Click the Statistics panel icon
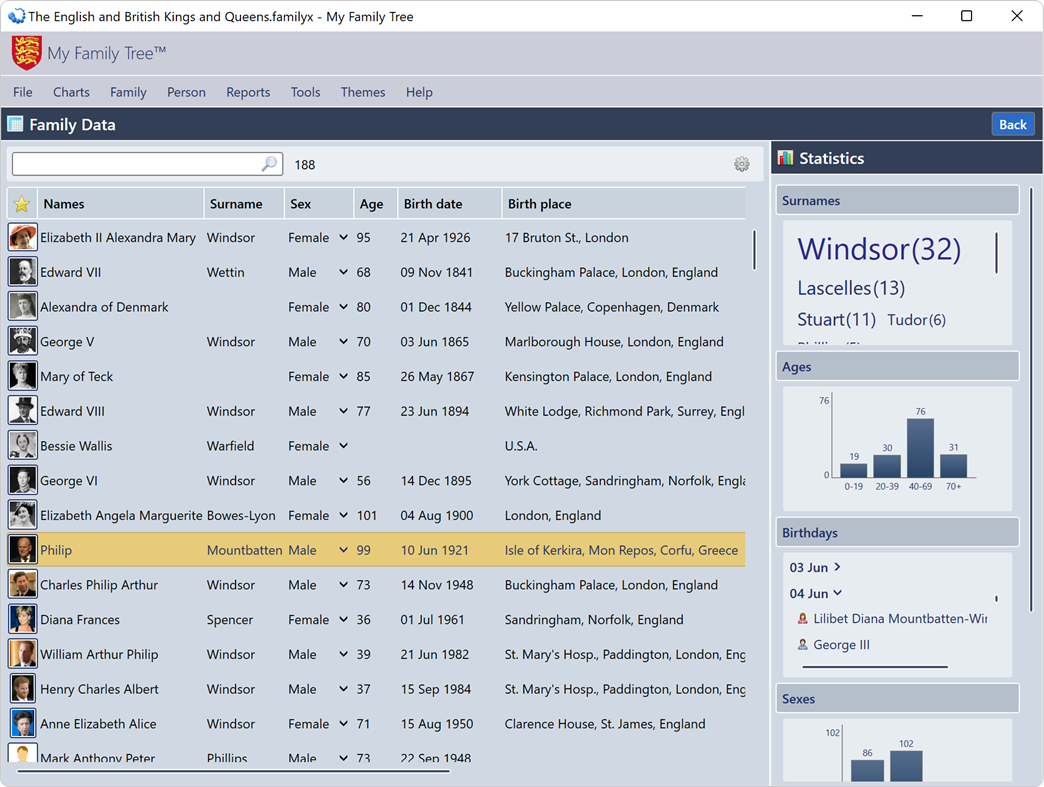This screenshot has width=1044, height=787. [x=784, y=157]
